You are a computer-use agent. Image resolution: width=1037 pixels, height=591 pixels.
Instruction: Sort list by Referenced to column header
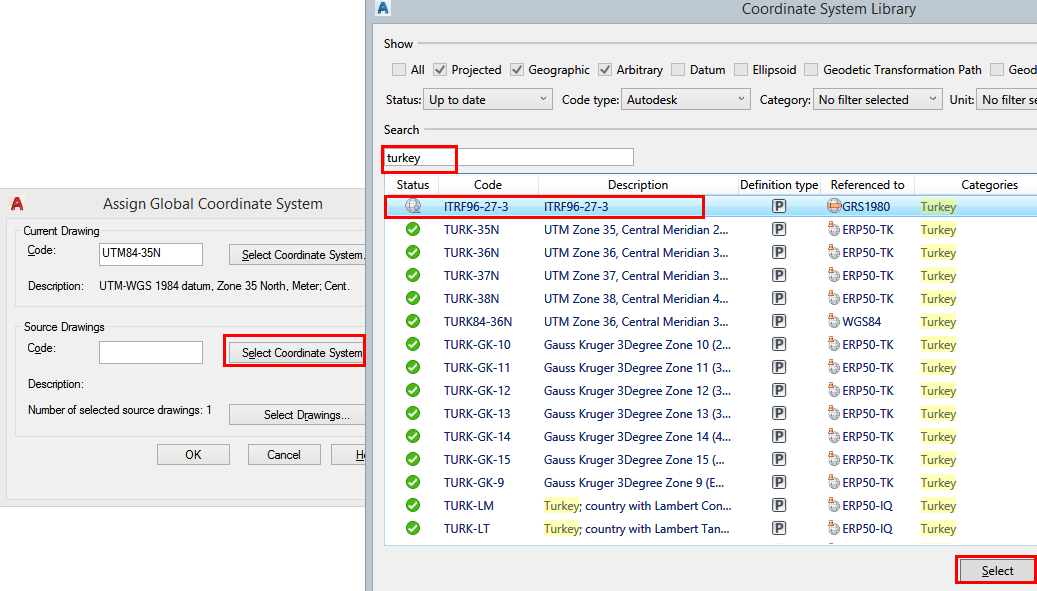click(868, 185)
